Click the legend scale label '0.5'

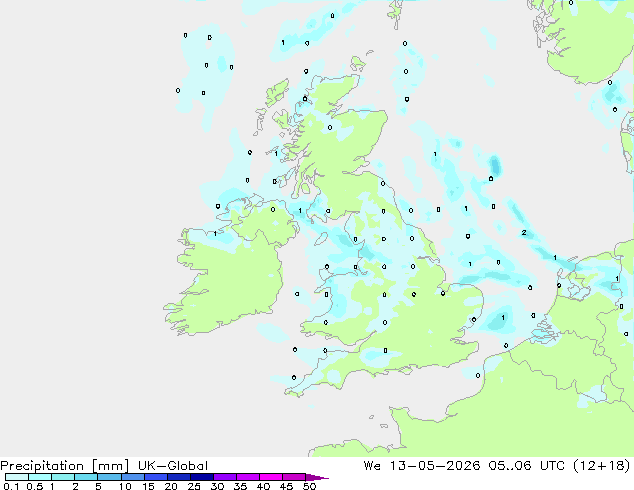[x=34, y=486]
